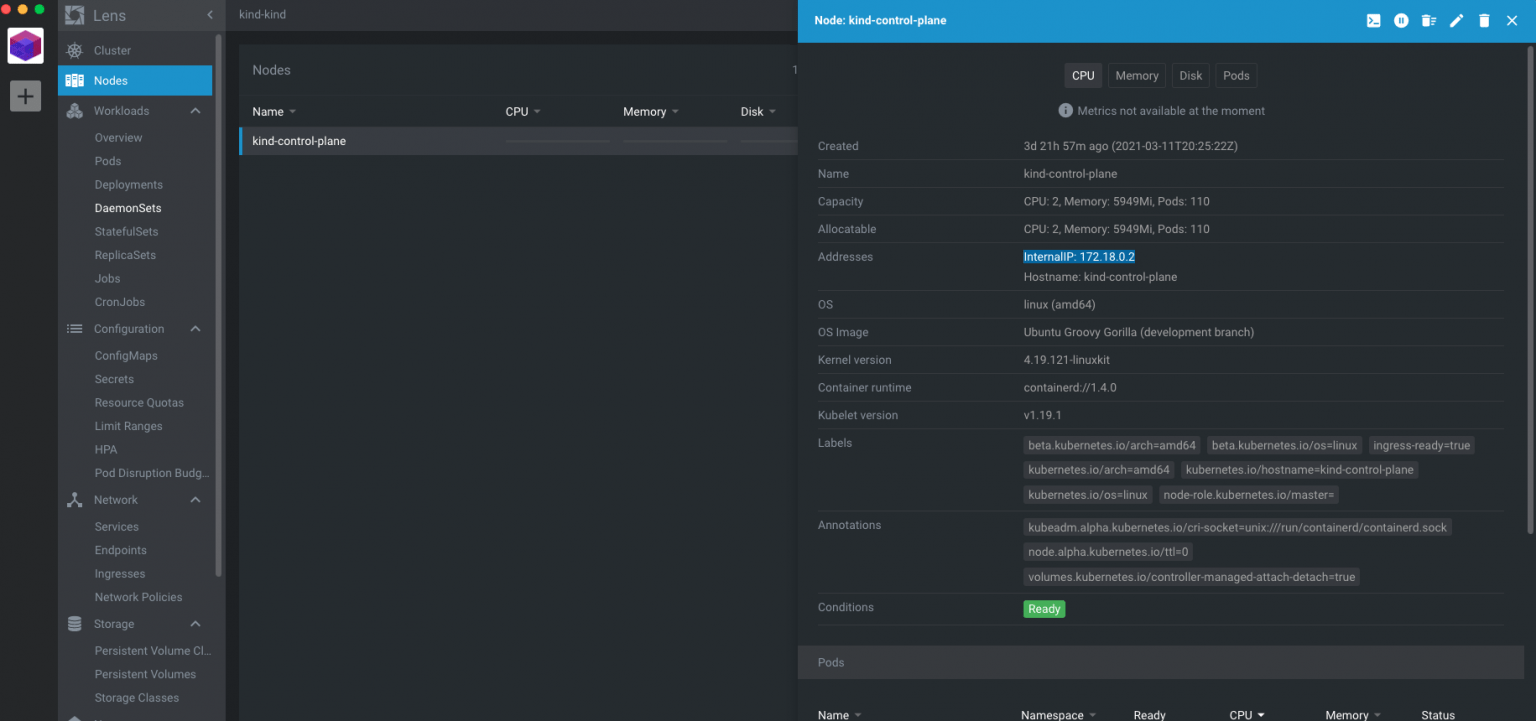Click the green Ready condition badge

point(1044,608)
